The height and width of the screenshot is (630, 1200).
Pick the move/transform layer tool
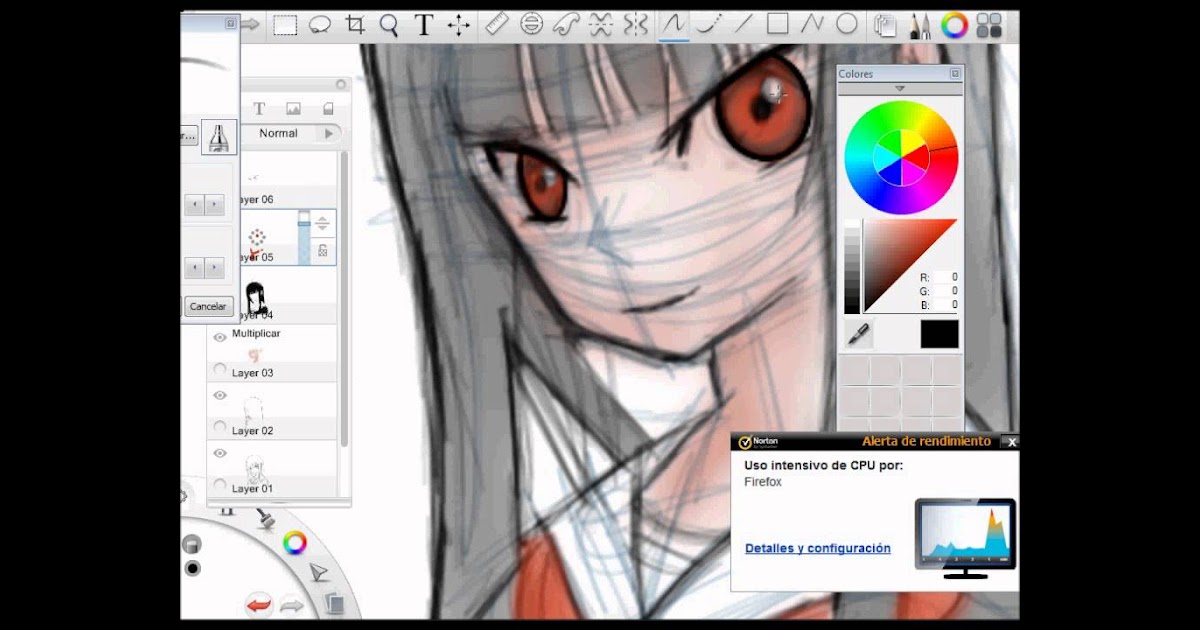coord(458,25)
